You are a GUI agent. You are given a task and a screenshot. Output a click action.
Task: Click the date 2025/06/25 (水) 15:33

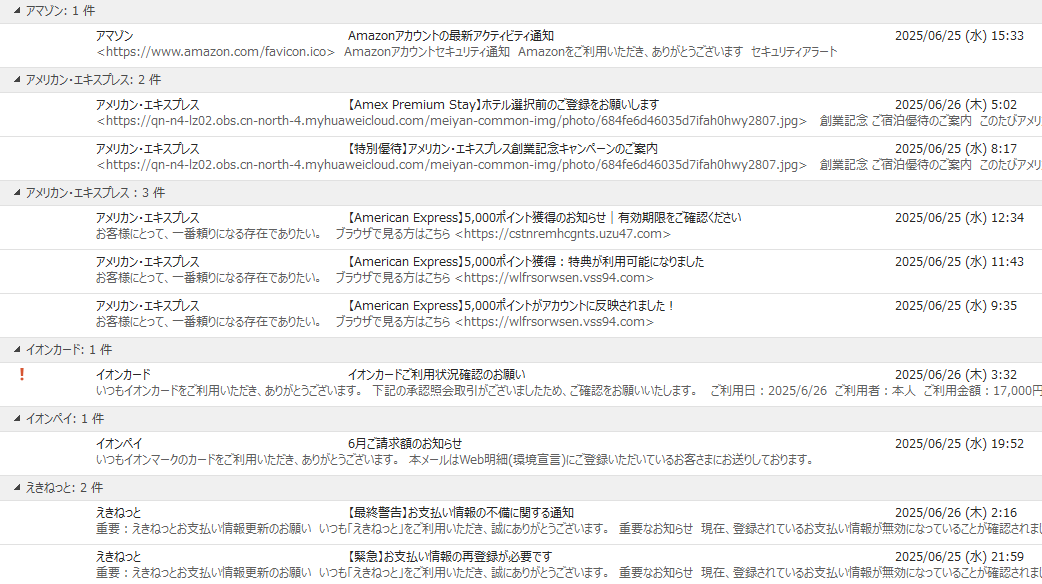(x=959, y=36)
